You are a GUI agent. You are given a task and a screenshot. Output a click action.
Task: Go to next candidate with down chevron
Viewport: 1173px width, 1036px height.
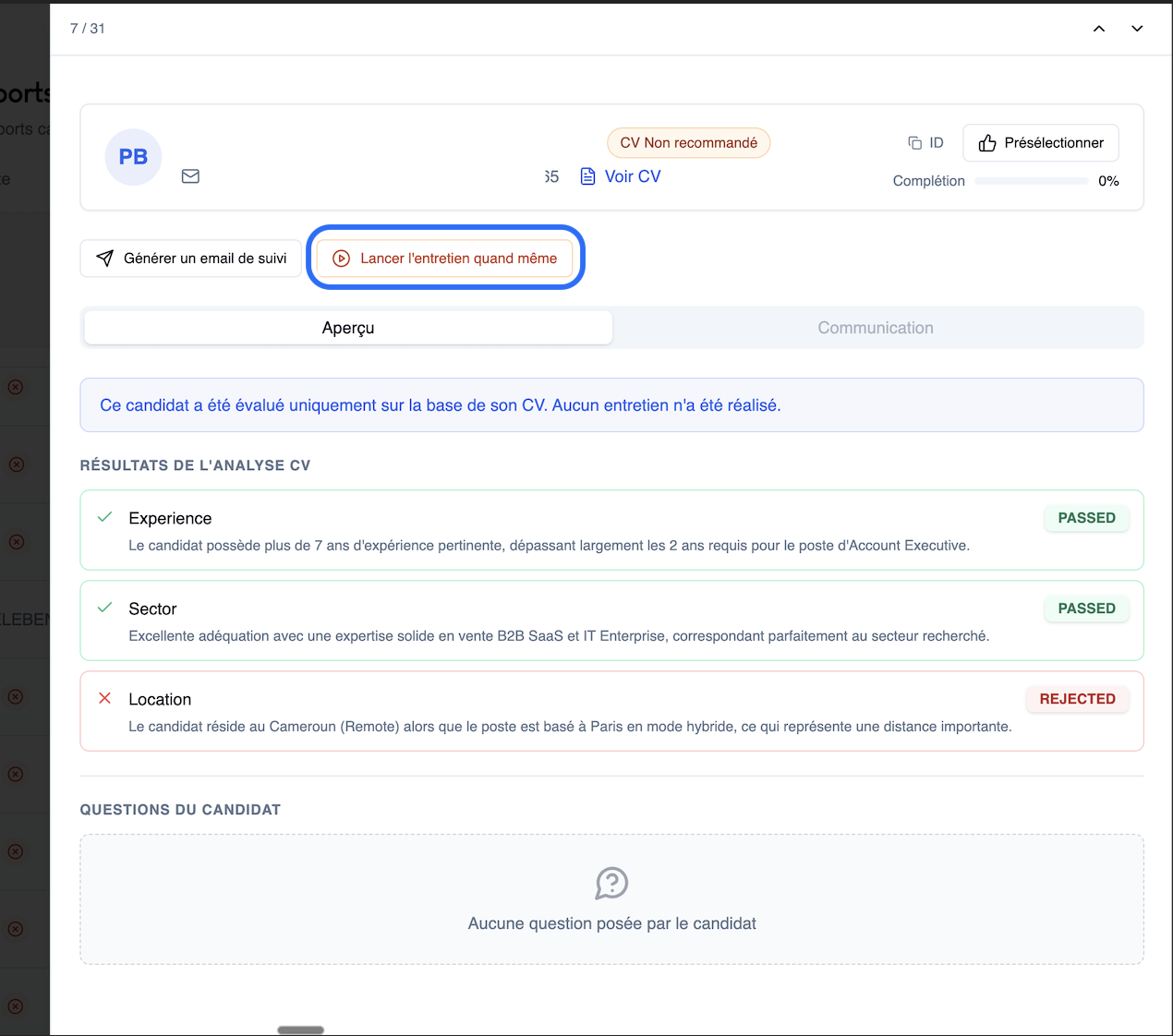[x=1137, y=29]
